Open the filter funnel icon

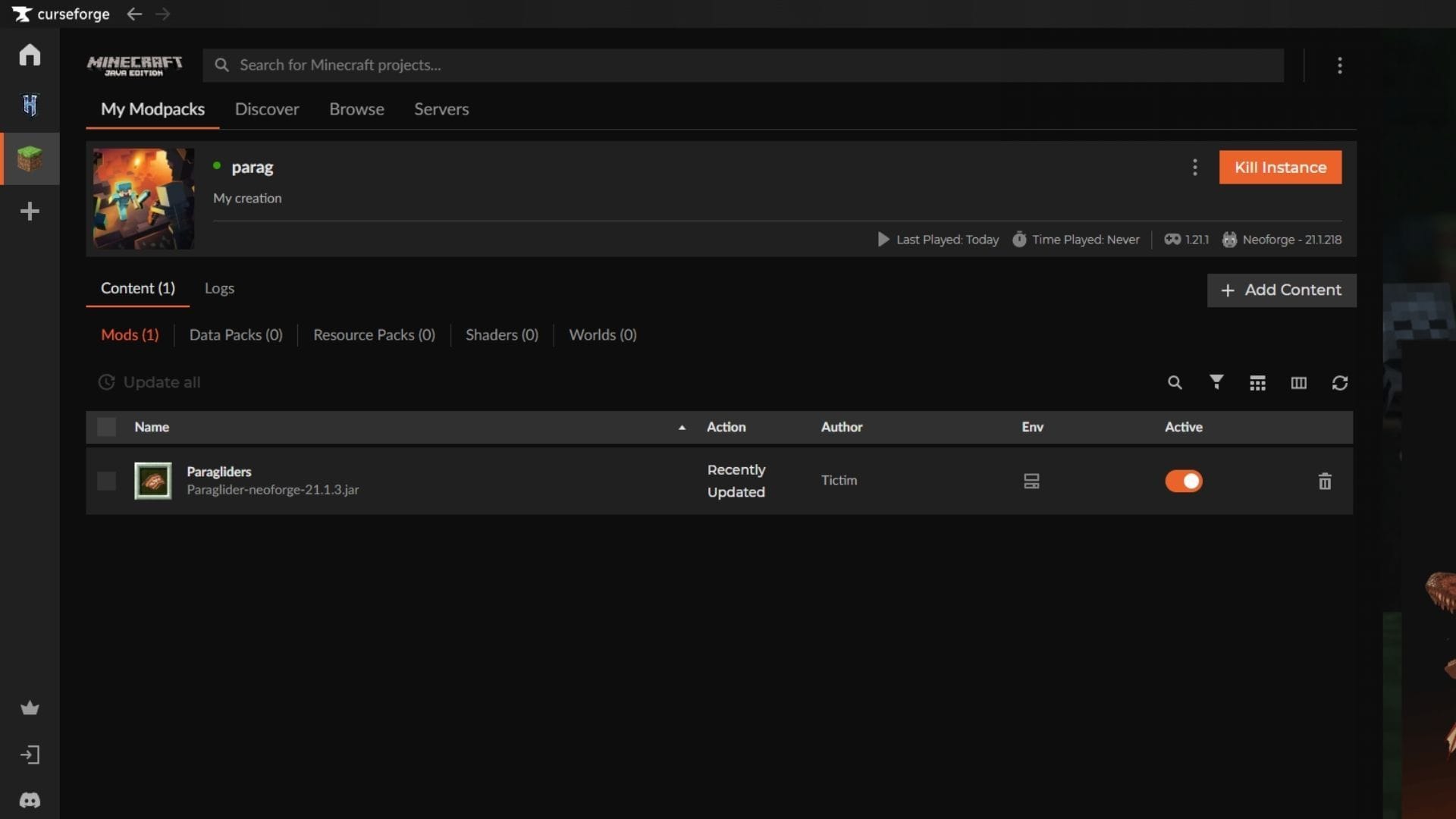point(1216,382)
